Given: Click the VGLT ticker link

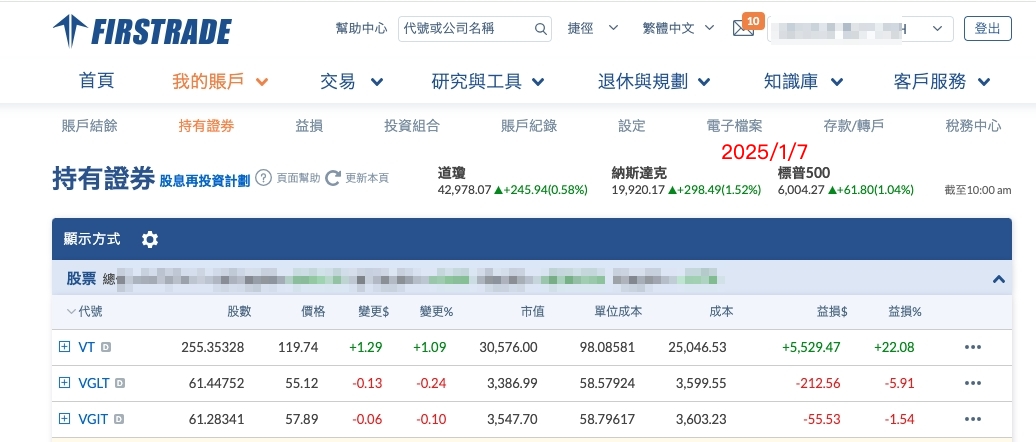Looking at the screenshot, I should coord(93,383).
